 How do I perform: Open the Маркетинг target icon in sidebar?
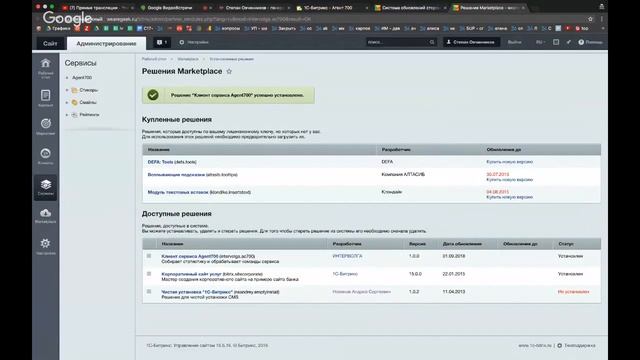[45, 123]
